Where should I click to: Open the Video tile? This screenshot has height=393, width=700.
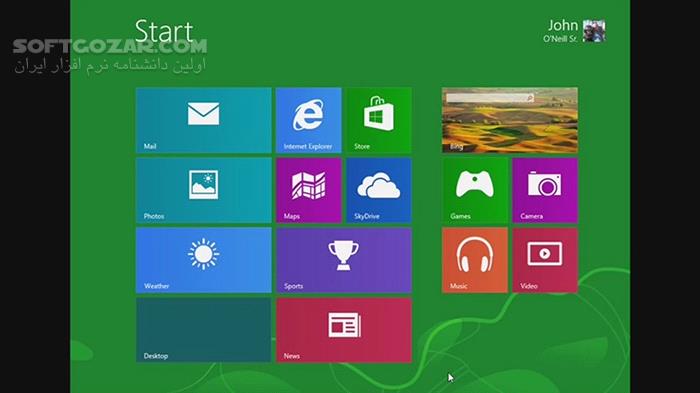click(x=545, y=260)
